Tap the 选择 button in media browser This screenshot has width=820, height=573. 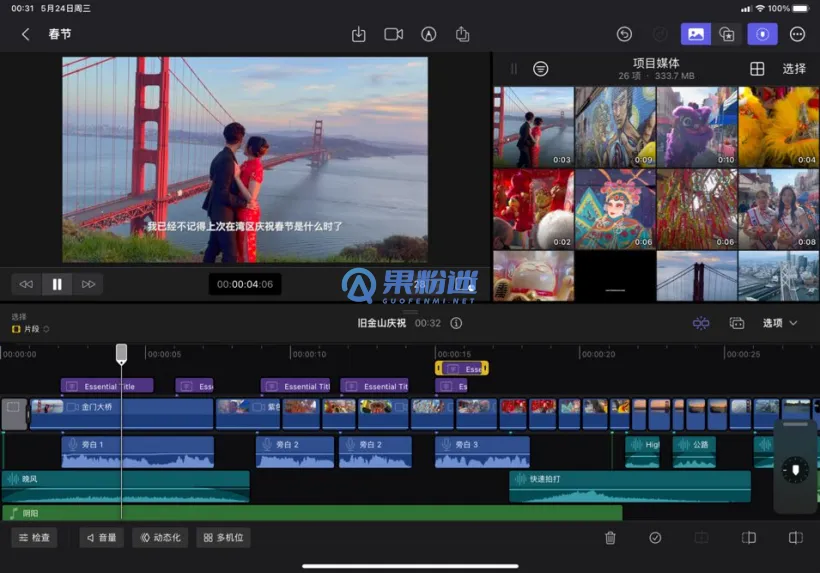click(794, 69)
